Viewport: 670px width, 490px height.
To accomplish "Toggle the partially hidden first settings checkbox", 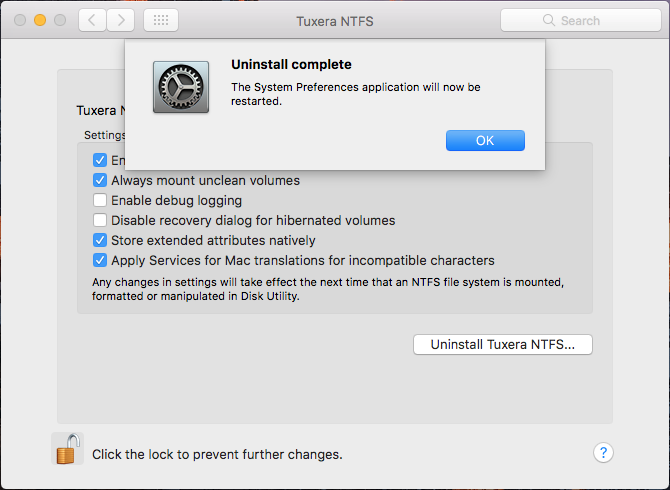I will 100,160.
